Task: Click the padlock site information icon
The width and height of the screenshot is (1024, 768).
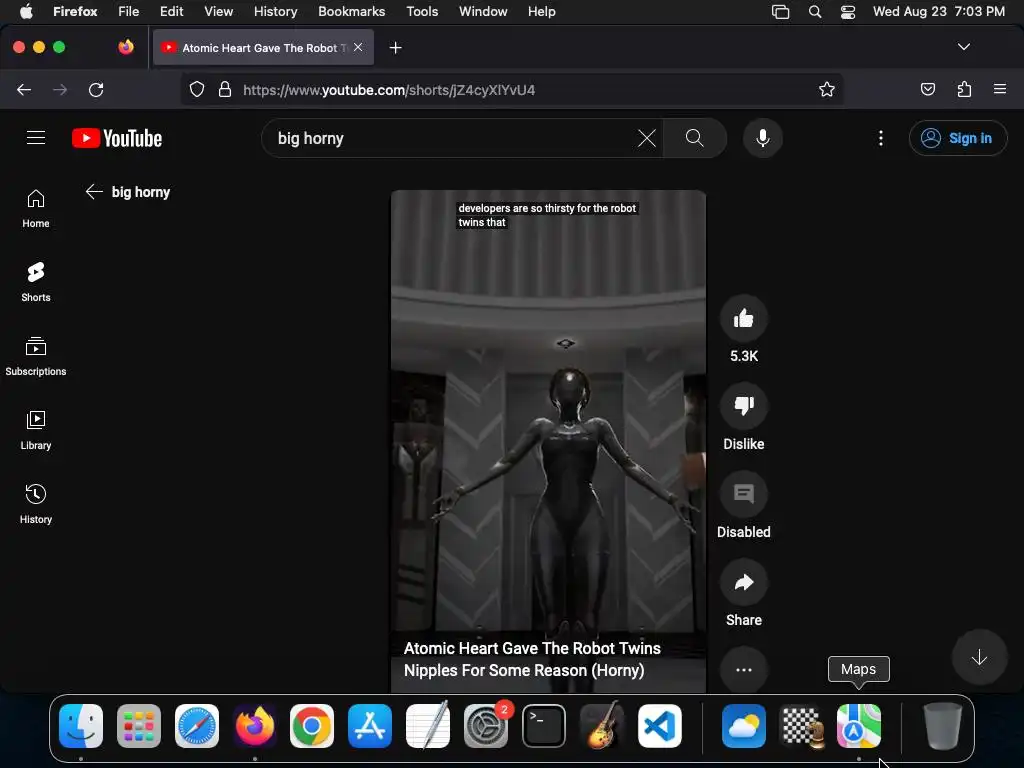Action: point(225,89)
